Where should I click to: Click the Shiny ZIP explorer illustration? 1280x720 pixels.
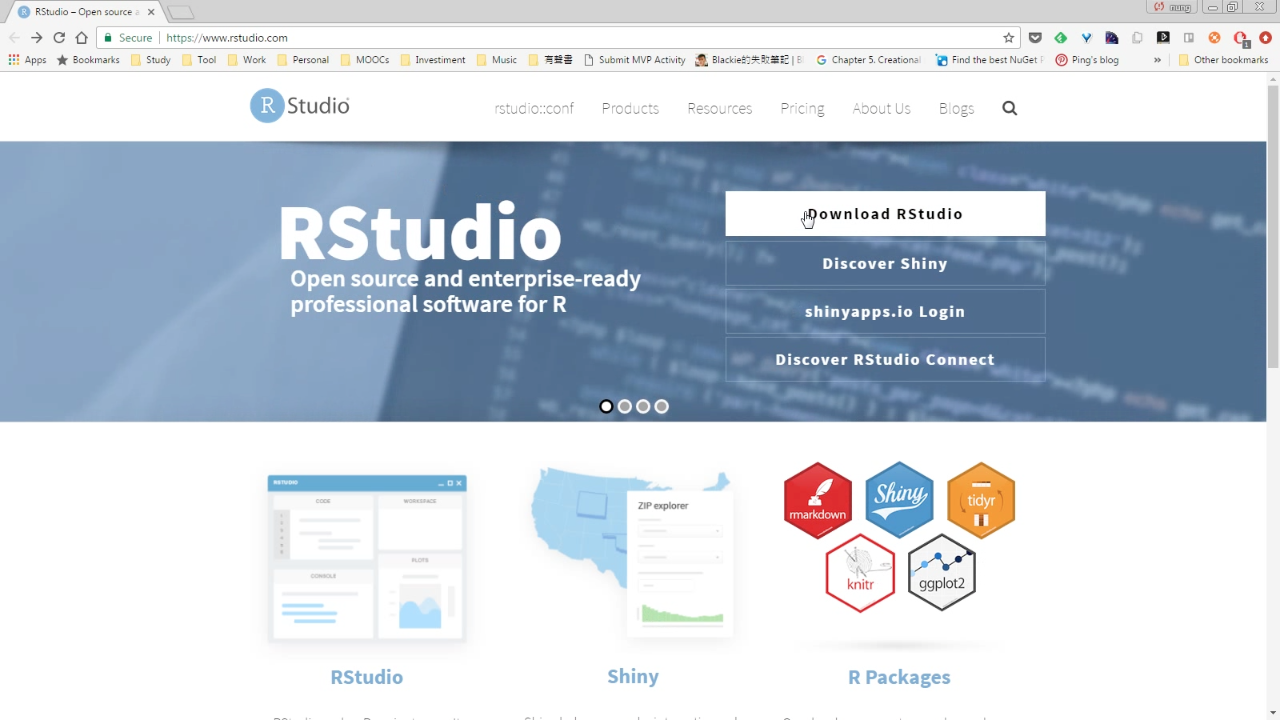(632, 552)
